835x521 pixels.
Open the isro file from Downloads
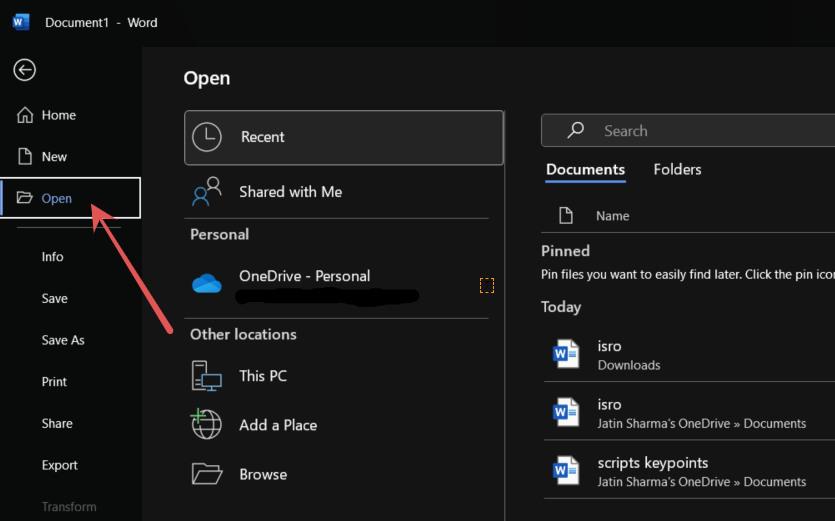pyautogui.click(x=629, y=355)
